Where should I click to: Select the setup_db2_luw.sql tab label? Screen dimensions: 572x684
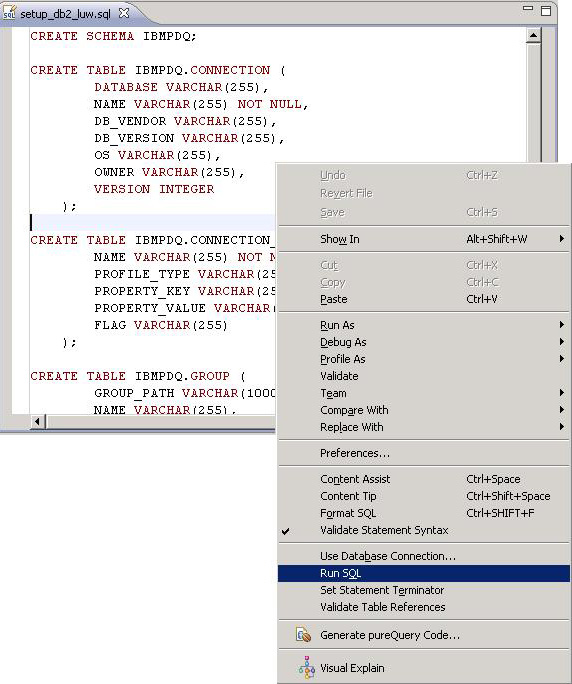[x=65, y=14]
